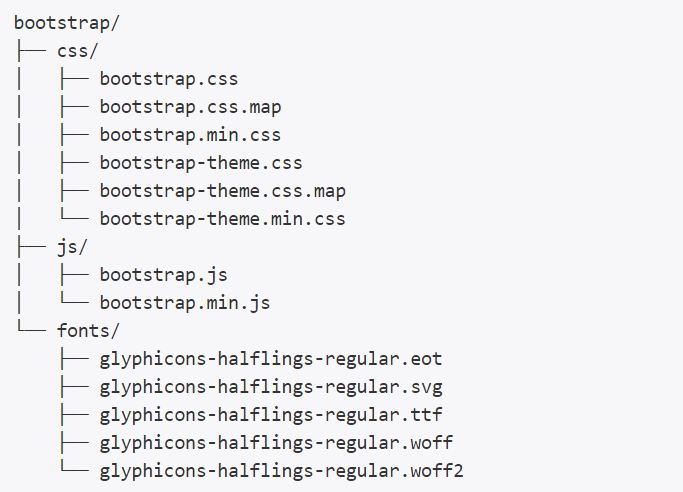Click the tree branch line before css/
The image size is (683, 492).
click(x=31, y=51)
